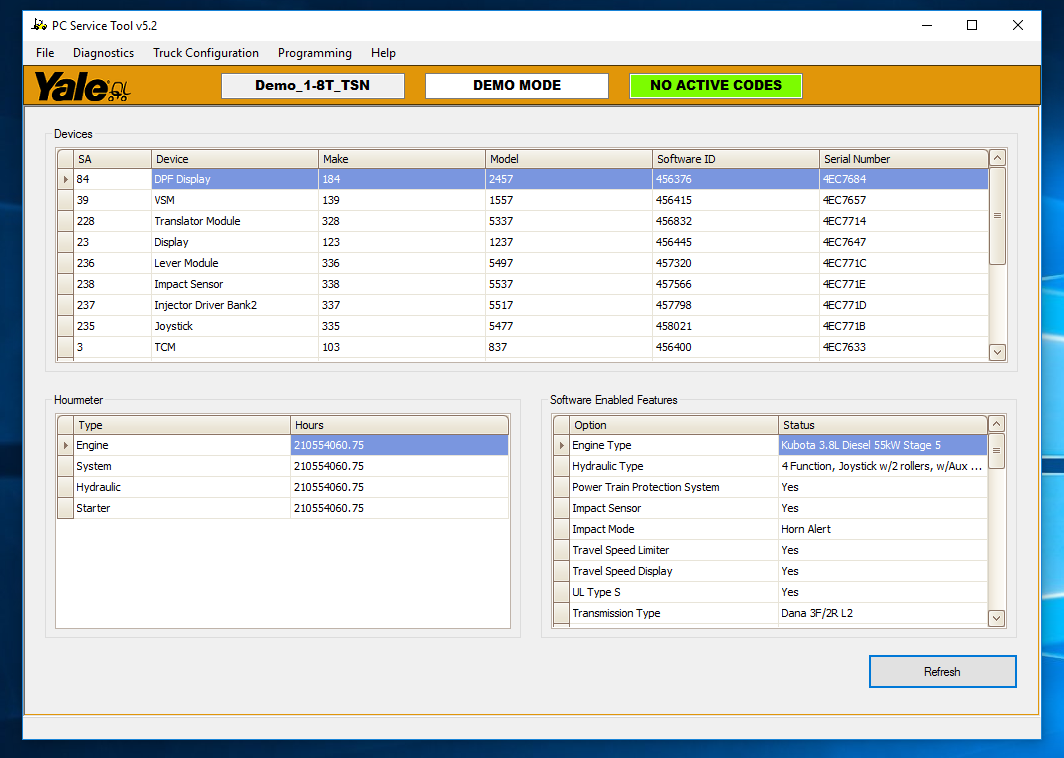Viewport: 1064px width, 758px height.
Task: Click the row selector arrow beside Engine Type
Action: pos(560,445)
